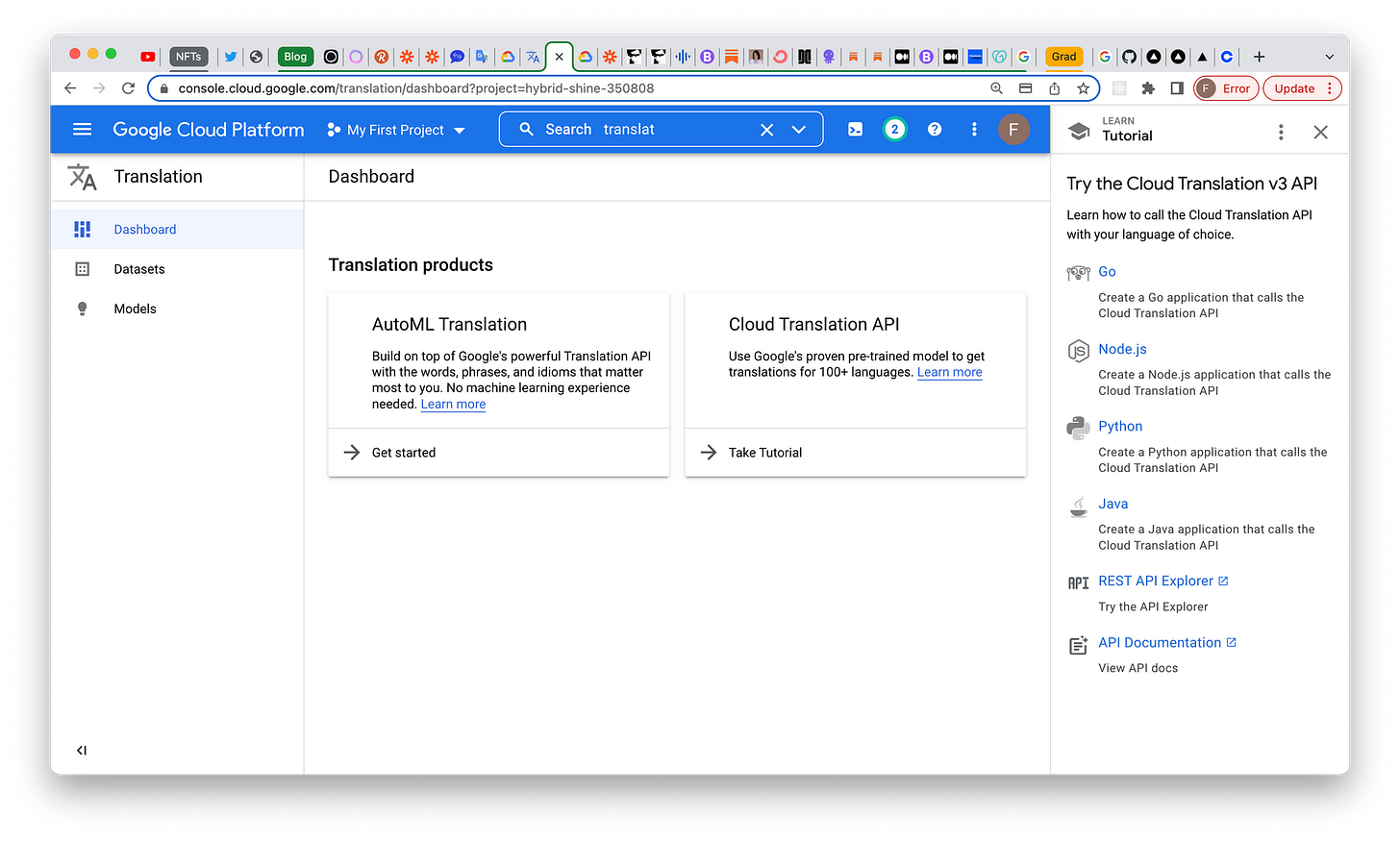This screenshot has height=841, width=1400.
Task: Open the API Documentation link
Action: pos(1167,643)
